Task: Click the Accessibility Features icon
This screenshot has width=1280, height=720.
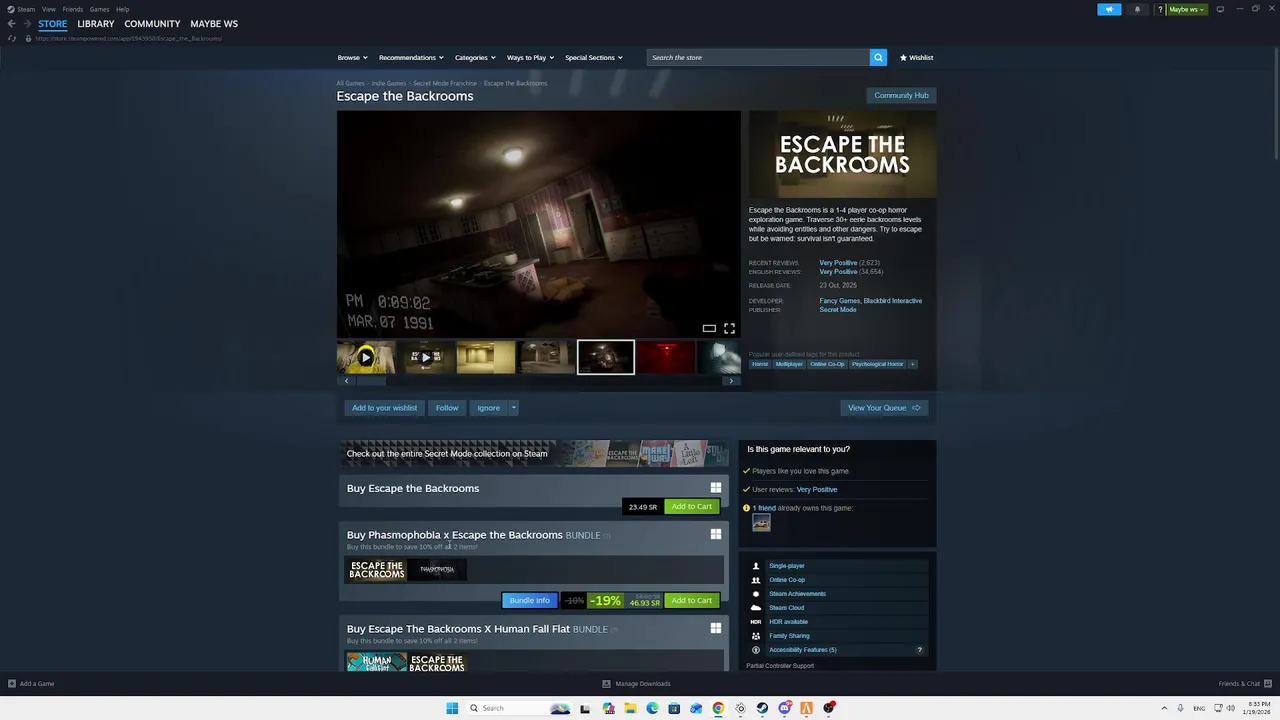Action: click(756, 650)
